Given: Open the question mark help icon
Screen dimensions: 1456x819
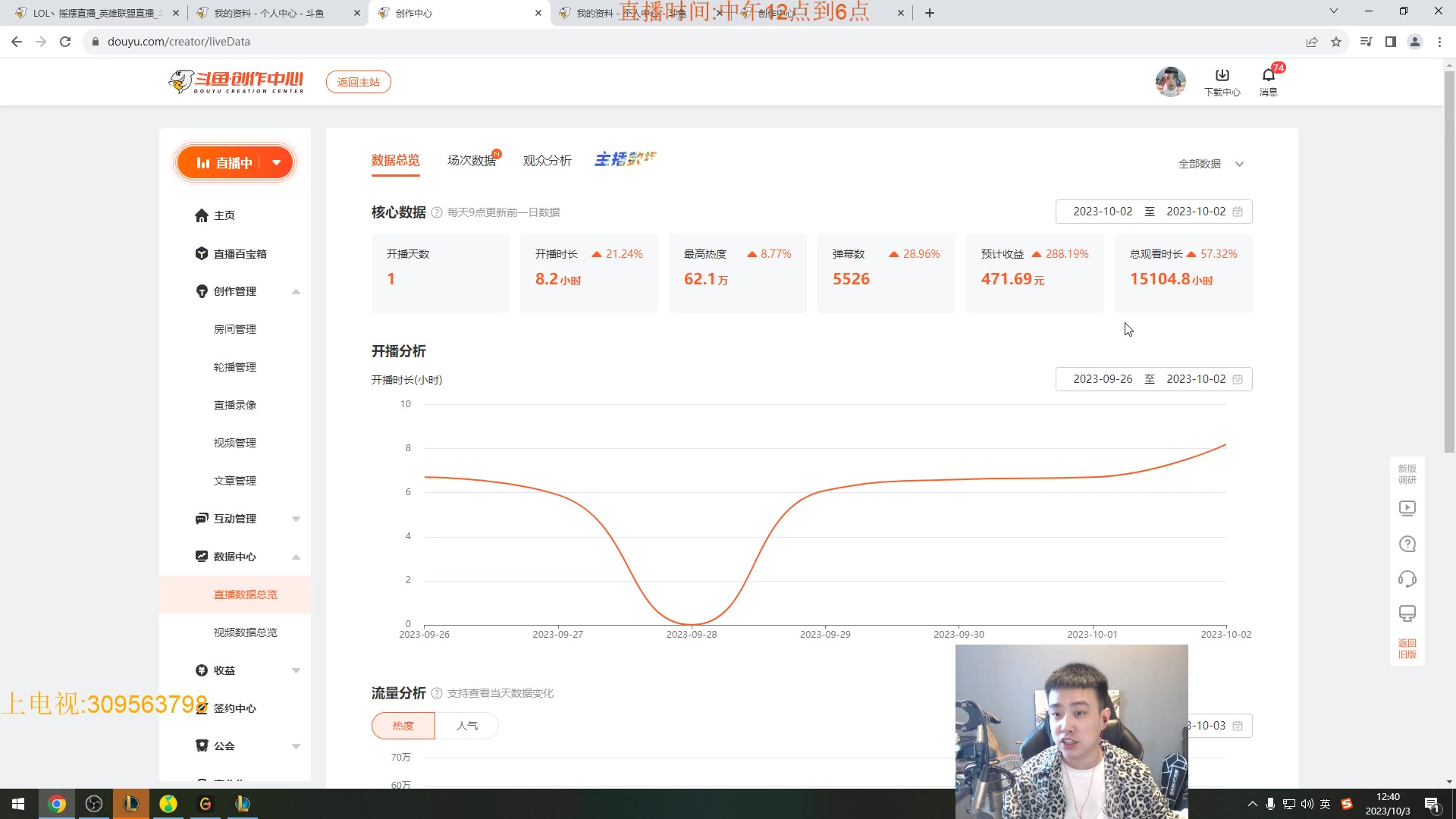Looking at the screenshot, I should pos(1407,544).
